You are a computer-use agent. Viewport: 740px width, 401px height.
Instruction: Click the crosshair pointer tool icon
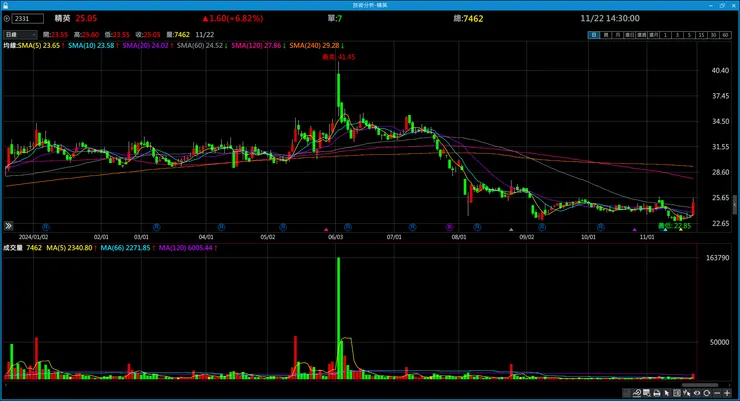click(x=687, y=393)
